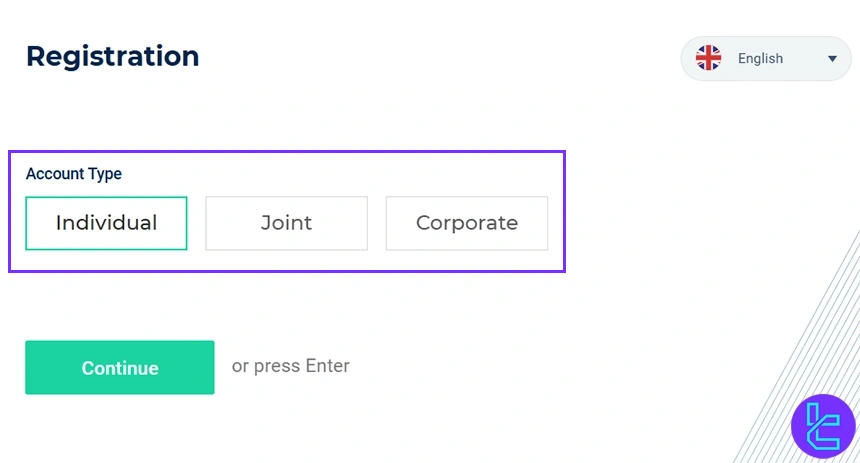Select the Corporate account type

tap(466, 223)
